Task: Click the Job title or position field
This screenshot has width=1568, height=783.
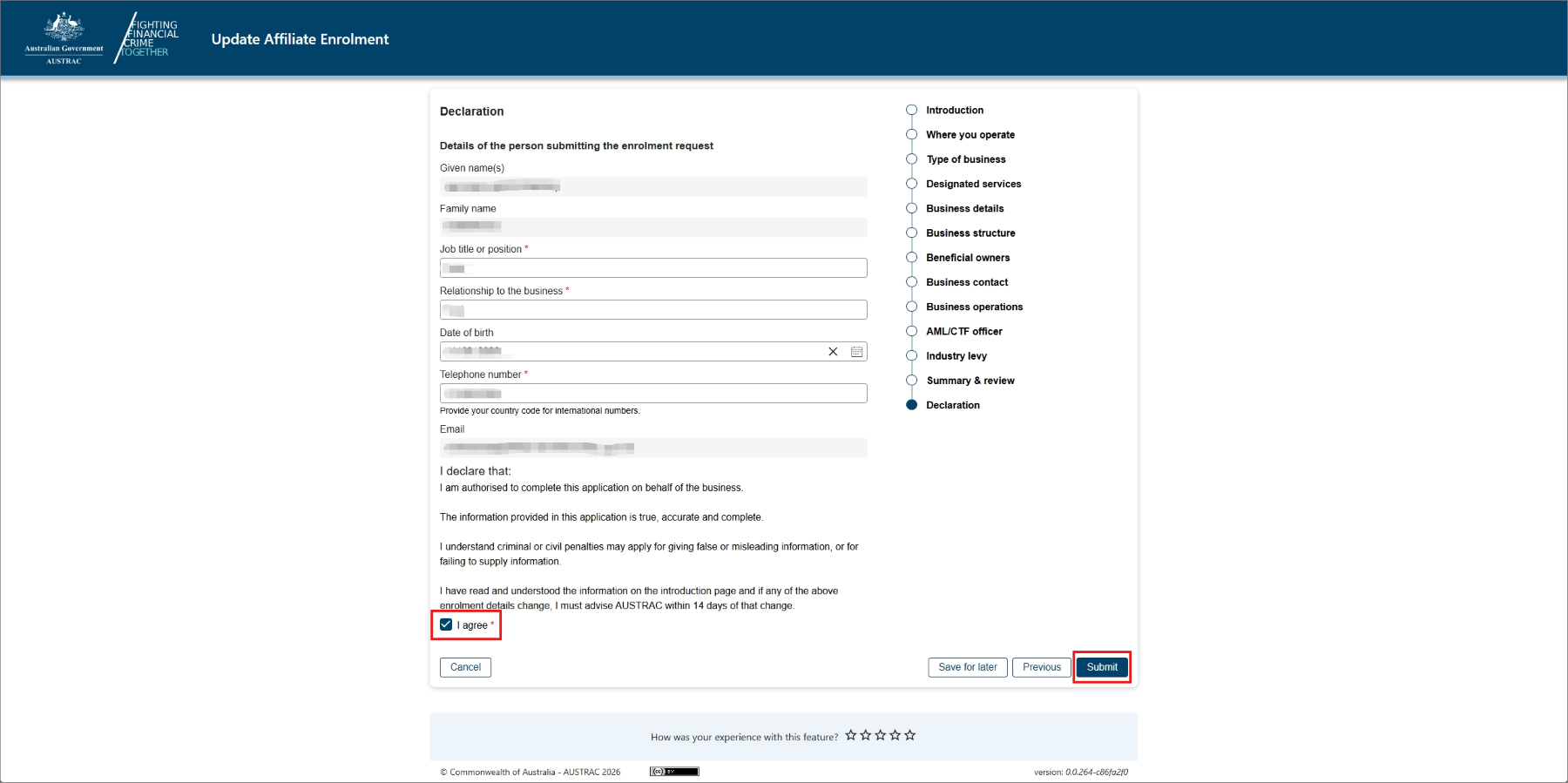Action: pos(653,268)
